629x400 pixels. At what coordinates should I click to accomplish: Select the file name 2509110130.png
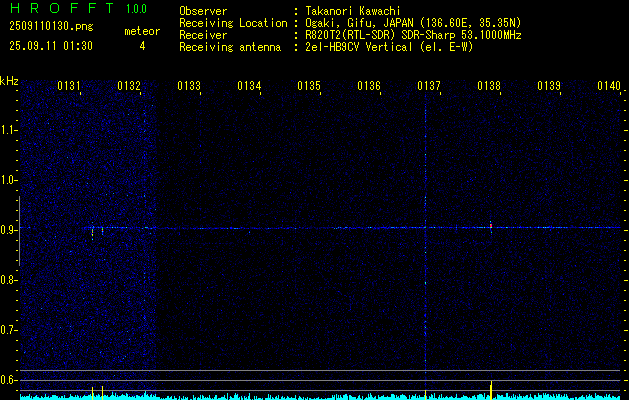(x=51, y=27)
